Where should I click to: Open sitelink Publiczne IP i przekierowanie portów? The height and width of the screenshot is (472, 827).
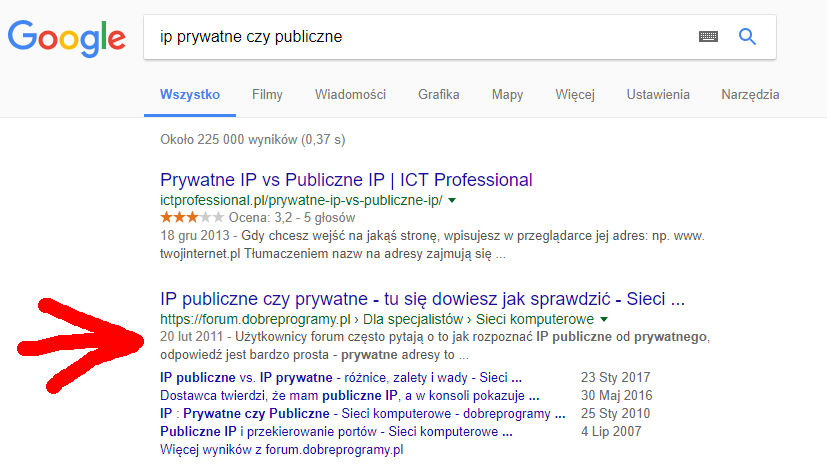pos(336,431)
